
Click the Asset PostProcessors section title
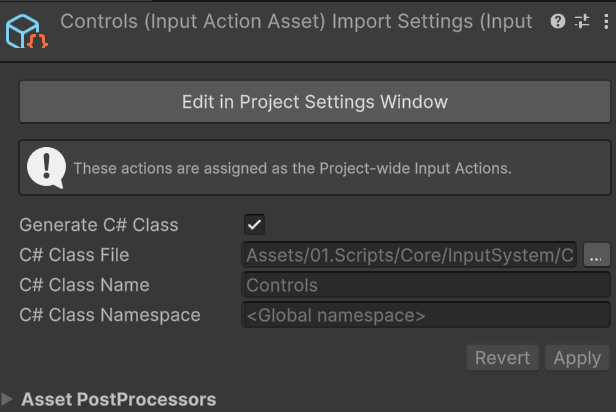[118, 400]
